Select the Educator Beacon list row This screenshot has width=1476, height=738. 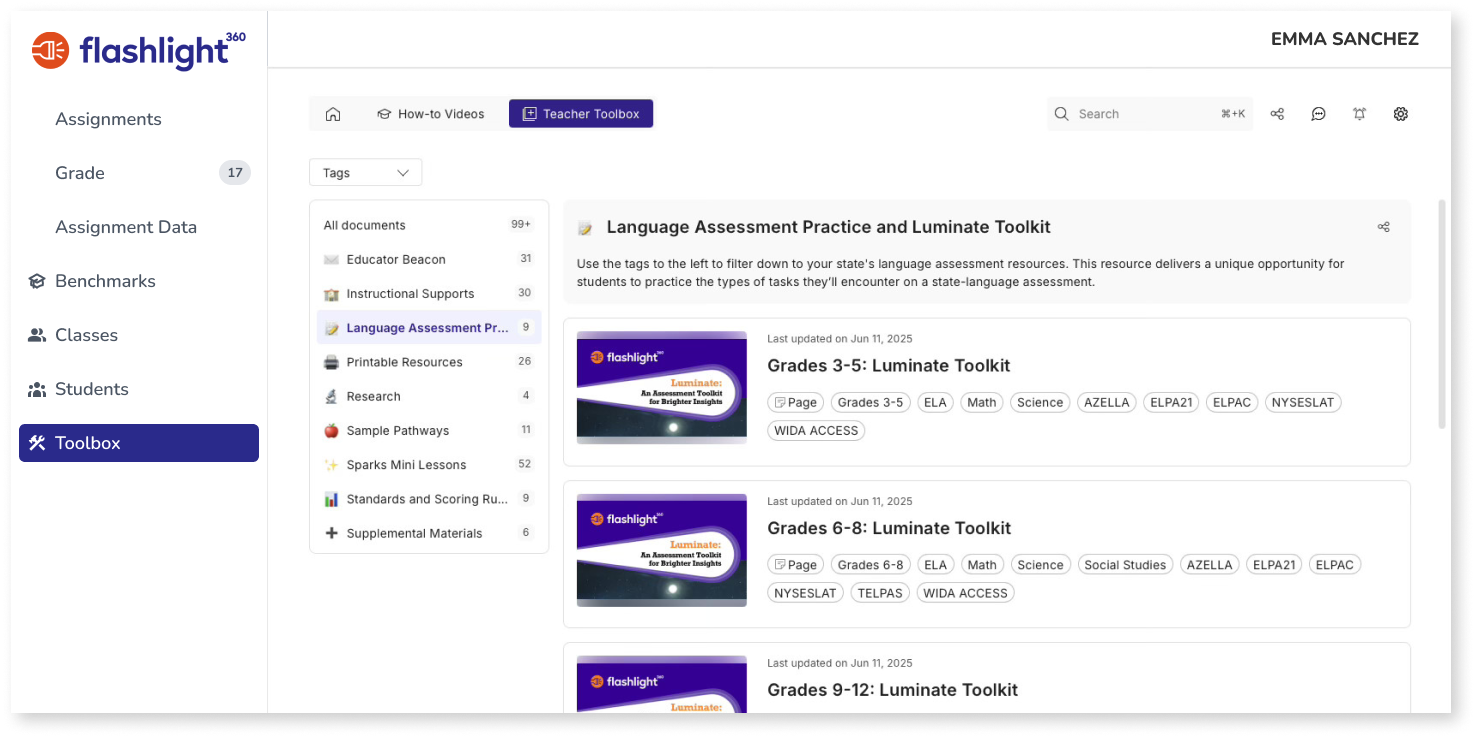pyautogui.click(x=429, y=259)
